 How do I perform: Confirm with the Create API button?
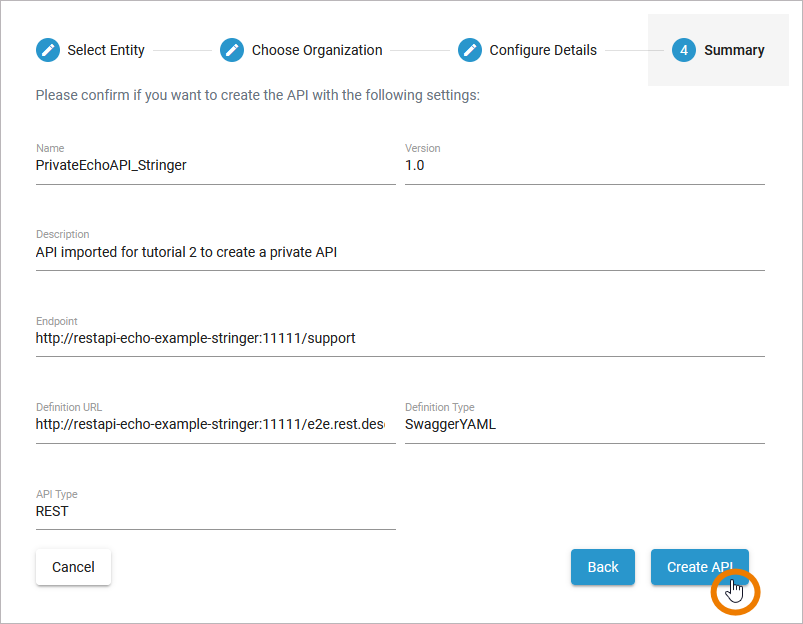pyautogui.click(x=699, y=567)
